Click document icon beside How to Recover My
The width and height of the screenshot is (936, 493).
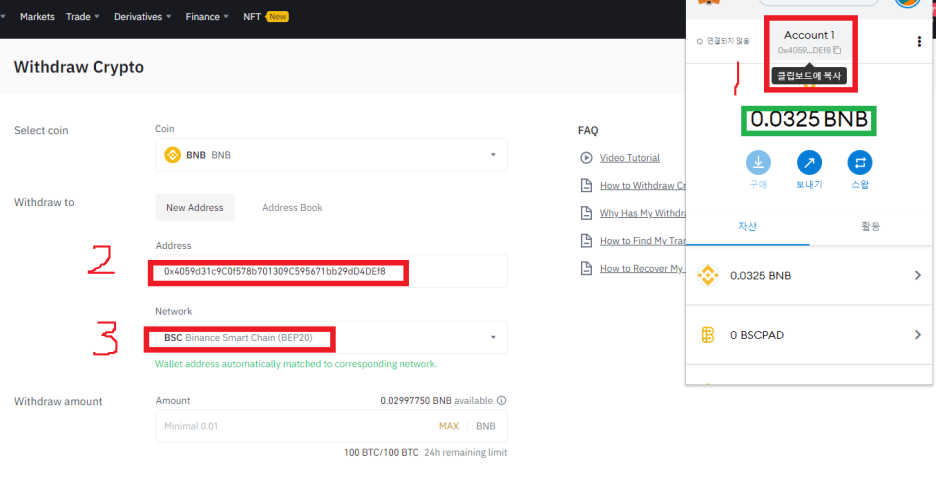586,269
